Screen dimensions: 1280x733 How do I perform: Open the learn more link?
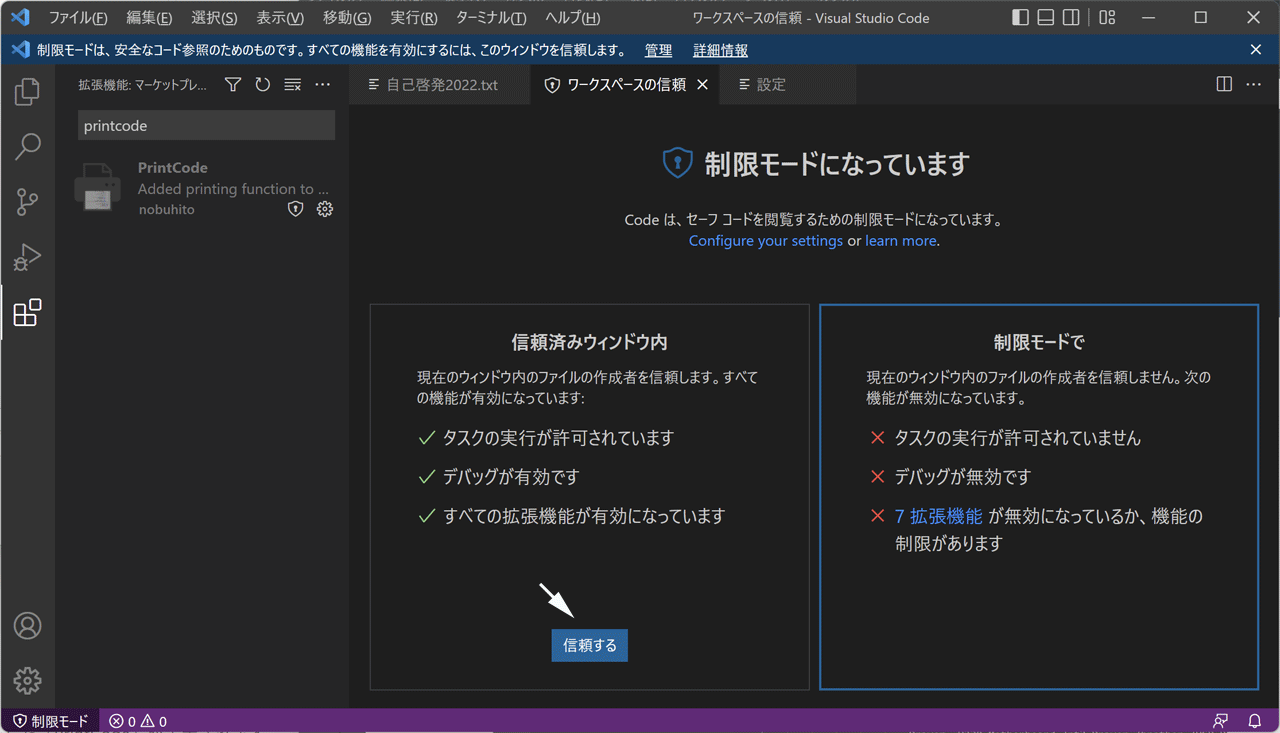(901, 241)
